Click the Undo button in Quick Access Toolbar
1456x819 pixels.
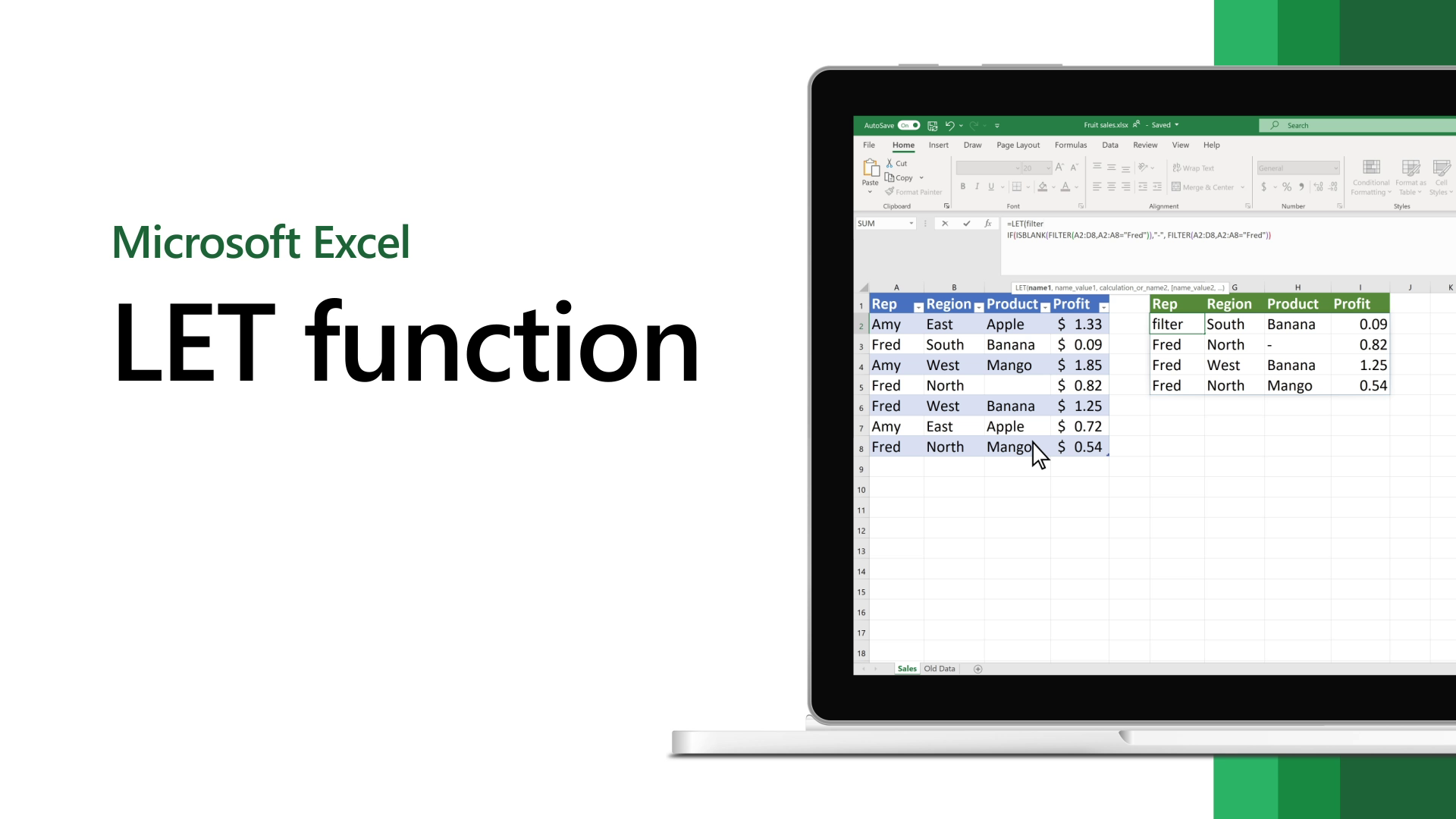[x=949, y=125]
